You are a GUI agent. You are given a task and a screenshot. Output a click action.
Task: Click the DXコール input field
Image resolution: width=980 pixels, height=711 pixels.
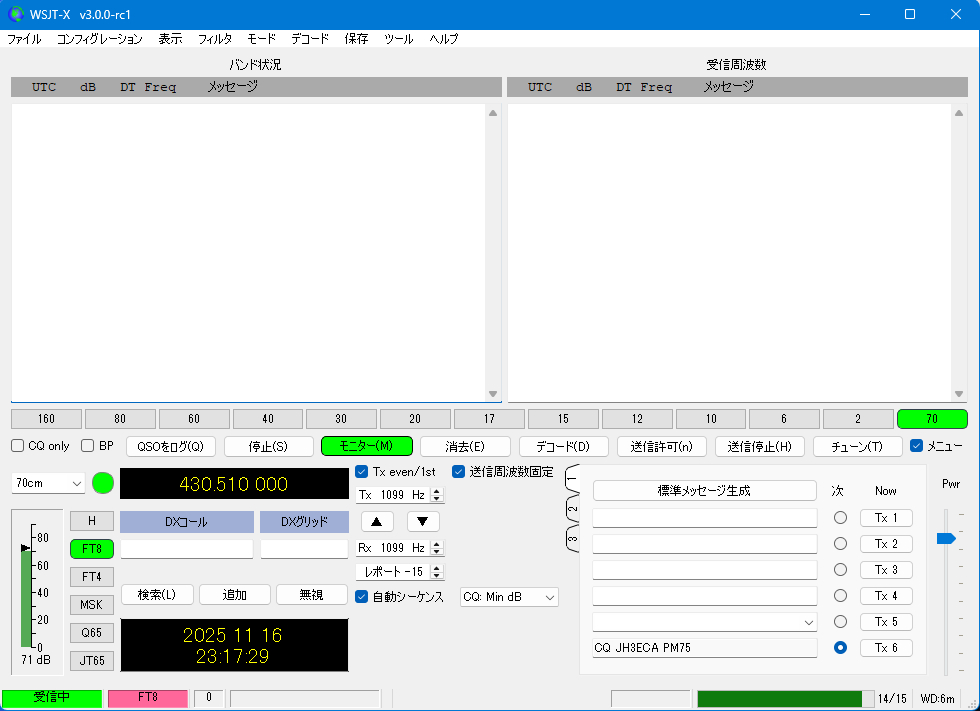pyautogui.click(x=186, y=549)
